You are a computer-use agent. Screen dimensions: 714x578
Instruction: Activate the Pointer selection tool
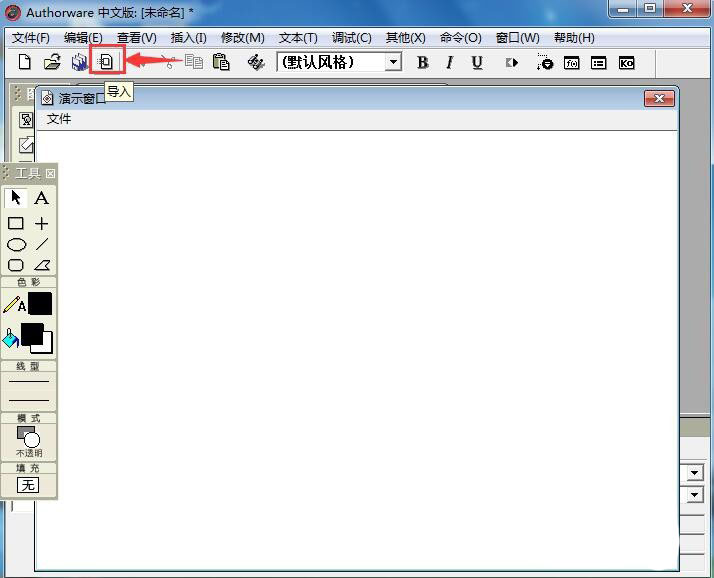pos(16,198)
